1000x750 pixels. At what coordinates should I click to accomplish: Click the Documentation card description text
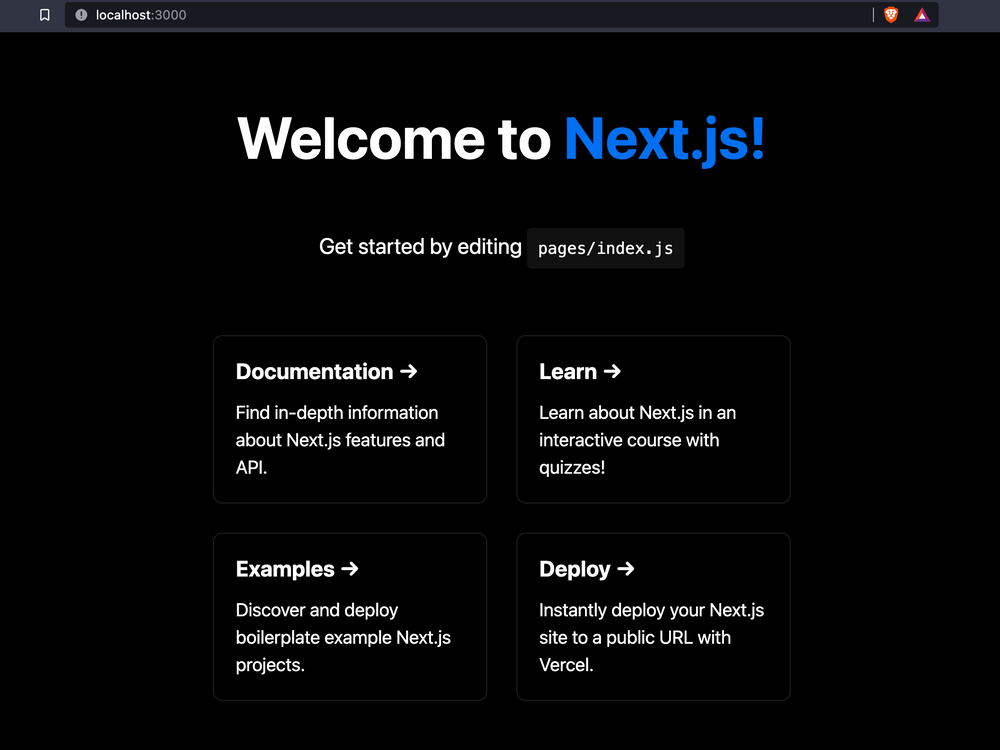click(339, 440)
